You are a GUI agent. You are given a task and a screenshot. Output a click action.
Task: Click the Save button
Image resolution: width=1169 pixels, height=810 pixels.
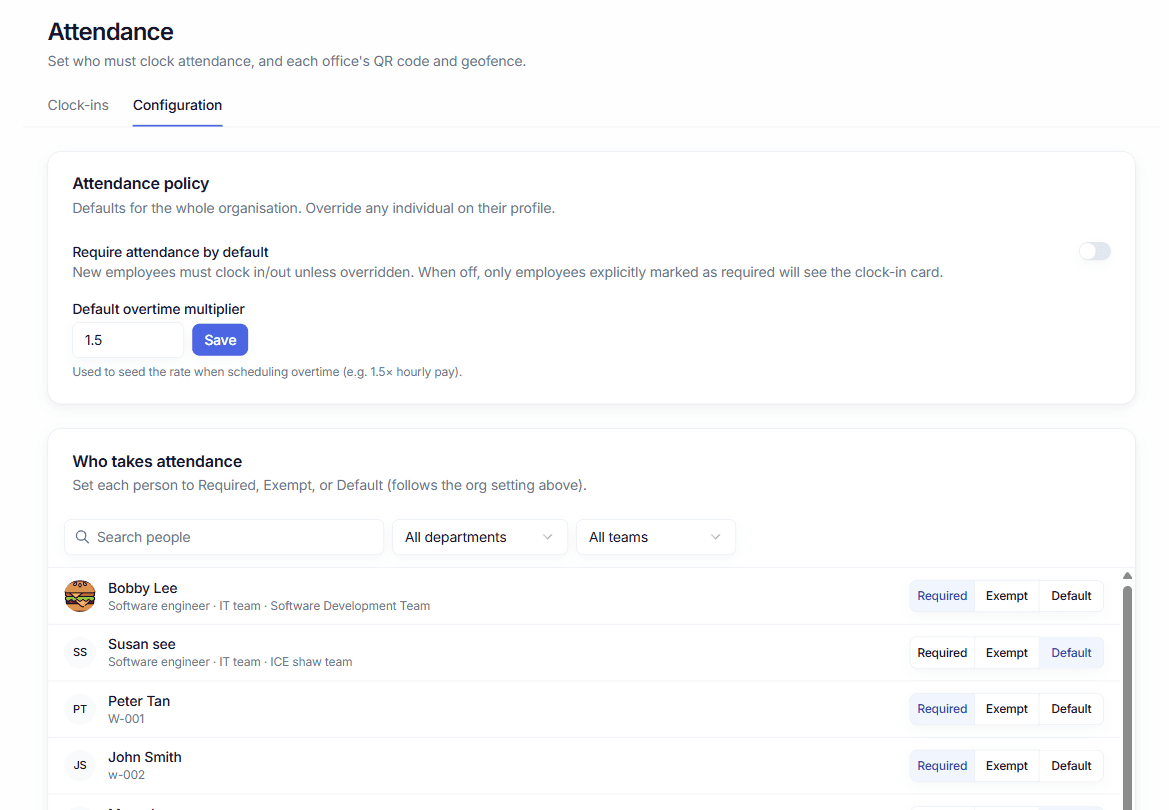point(220,340)
